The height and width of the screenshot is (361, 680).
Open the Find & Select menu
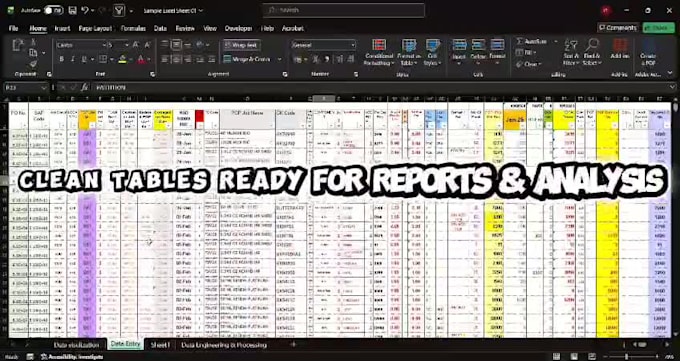(592, 53)
